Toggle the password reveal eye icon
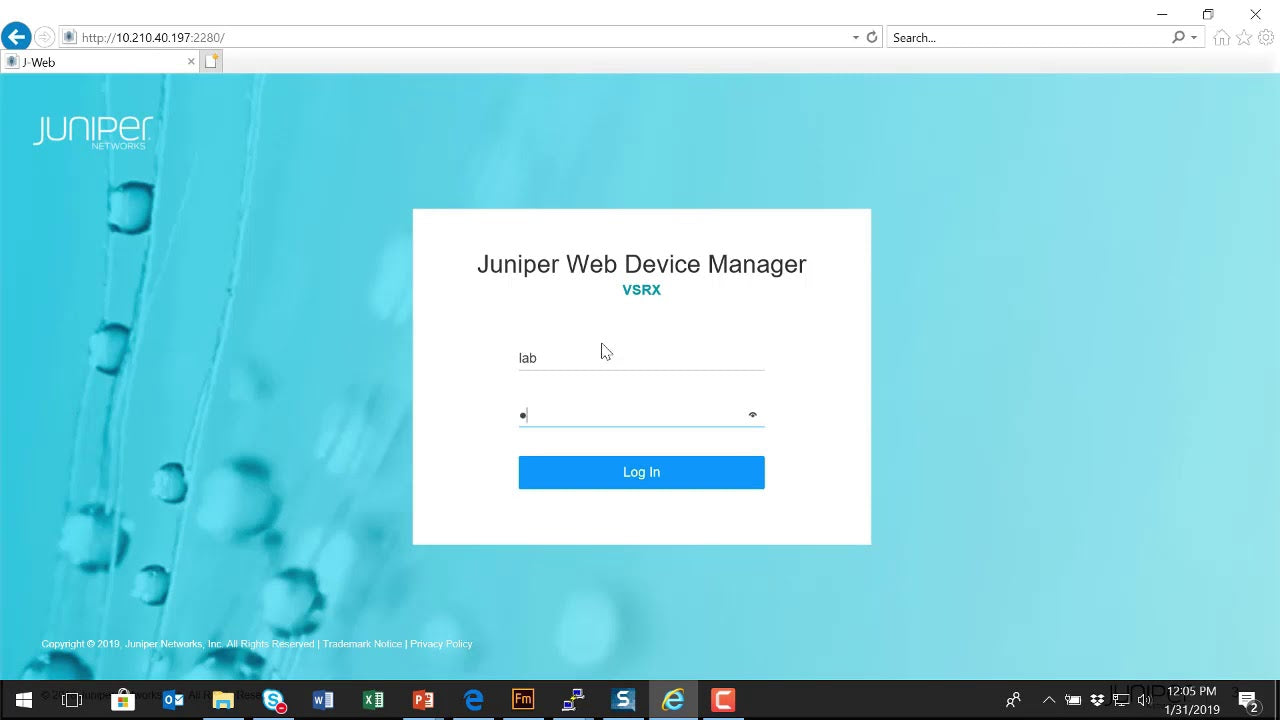Screen dimensions: 1280x720 (753, 415)
